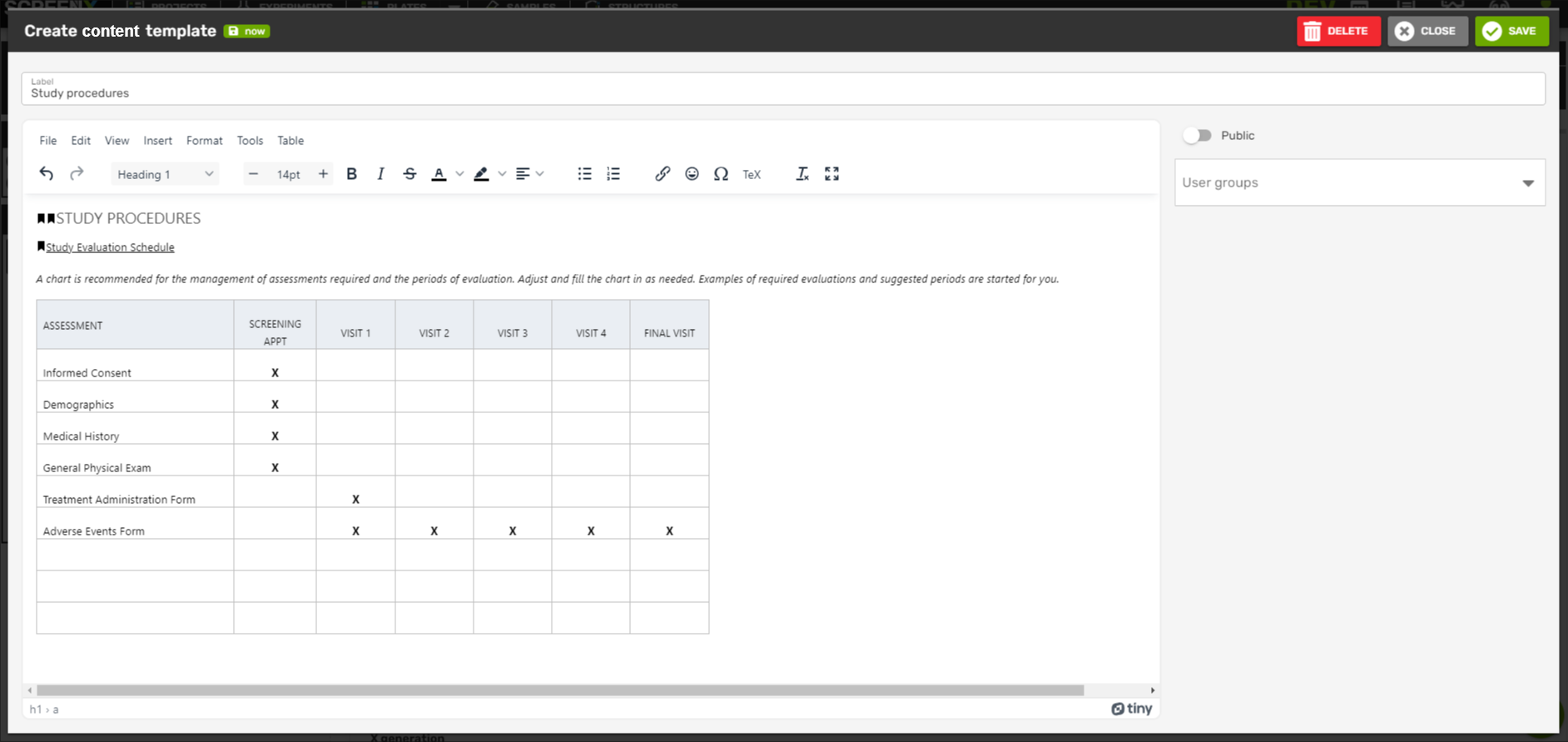Enter fullscreen editor mode
Image resolution: width=1568 pixels, height=742 pixels.
point(831,174)
